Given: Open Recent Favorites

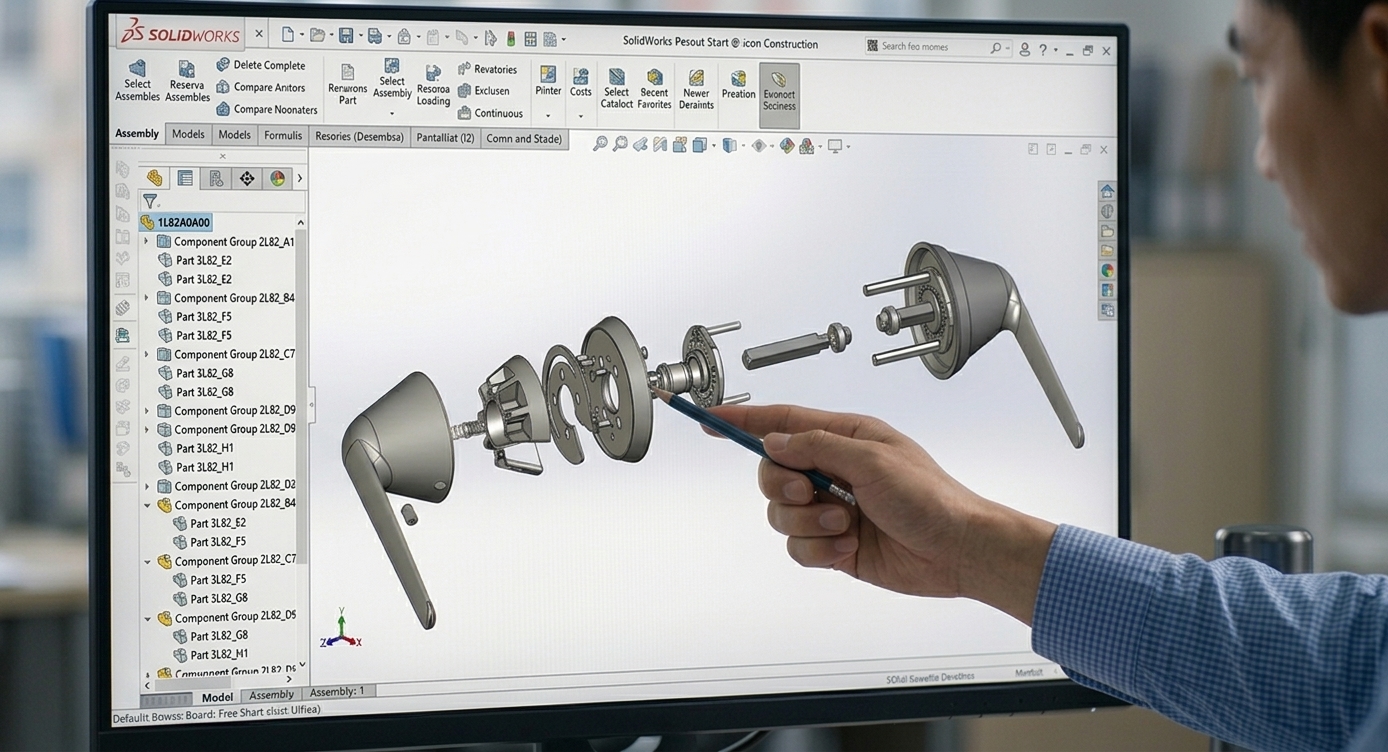Looking at the screenshot, I should (654, 88).
